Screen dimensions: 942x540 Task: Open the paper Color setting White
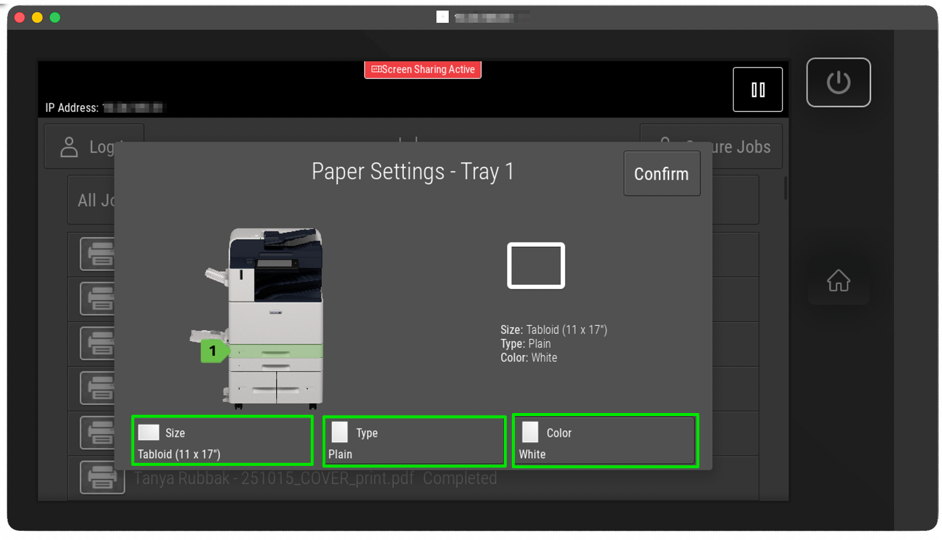point(606,440)
